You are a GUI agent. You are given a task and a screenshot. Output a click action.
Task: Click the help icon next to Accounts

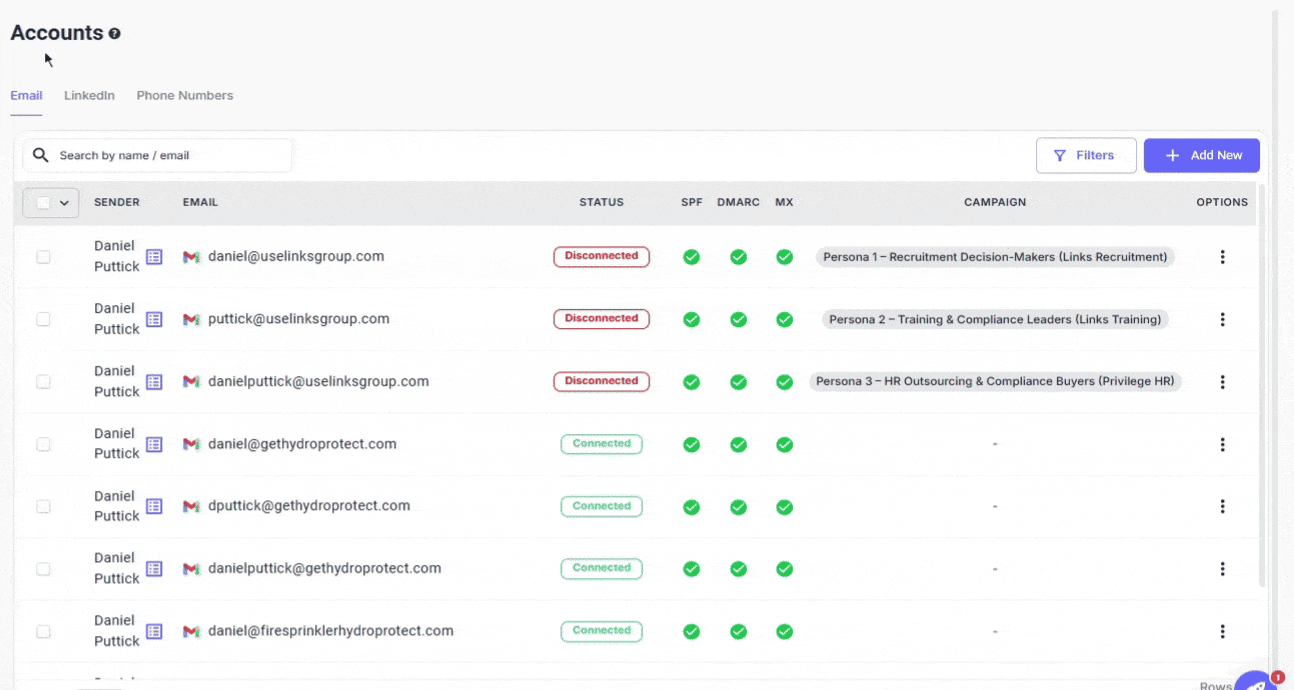coord(115,34)
